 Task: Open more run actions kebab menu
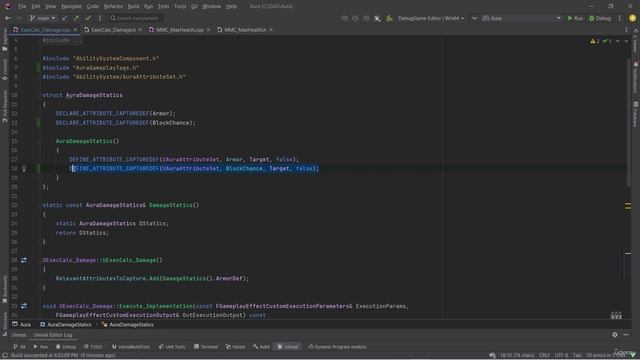pyautogui.click(x=620, y=18)
